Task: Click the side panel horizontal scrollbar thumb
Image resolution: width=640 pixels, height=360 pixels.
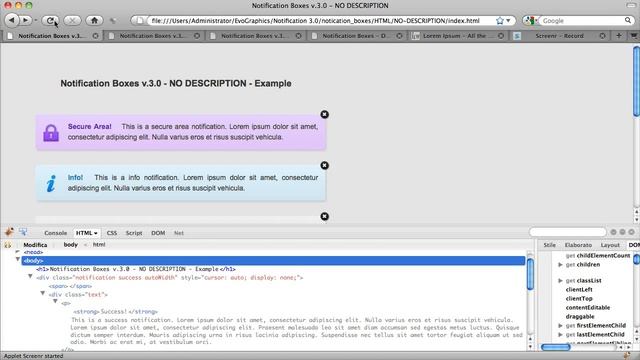Action: pos(556,347)
